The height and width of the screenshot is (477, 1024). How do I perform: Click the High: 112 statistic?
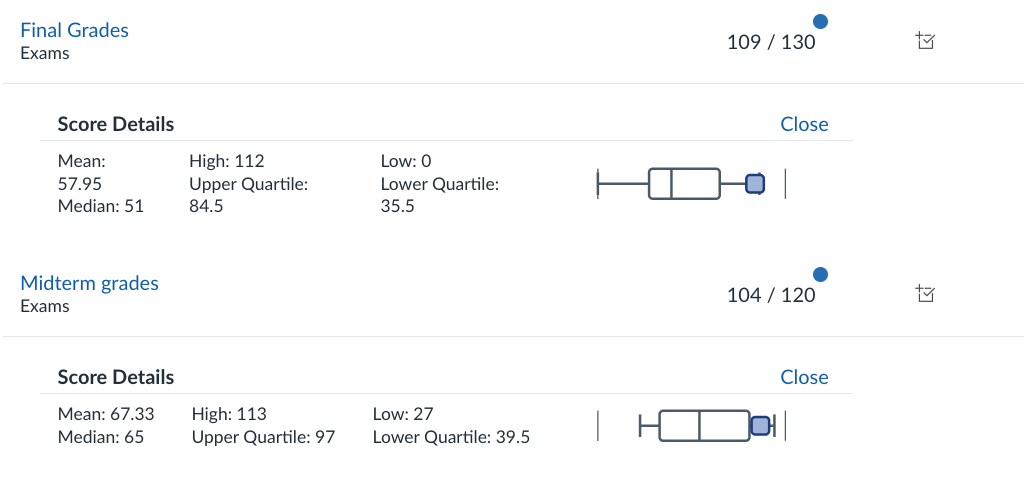point(226,161)
